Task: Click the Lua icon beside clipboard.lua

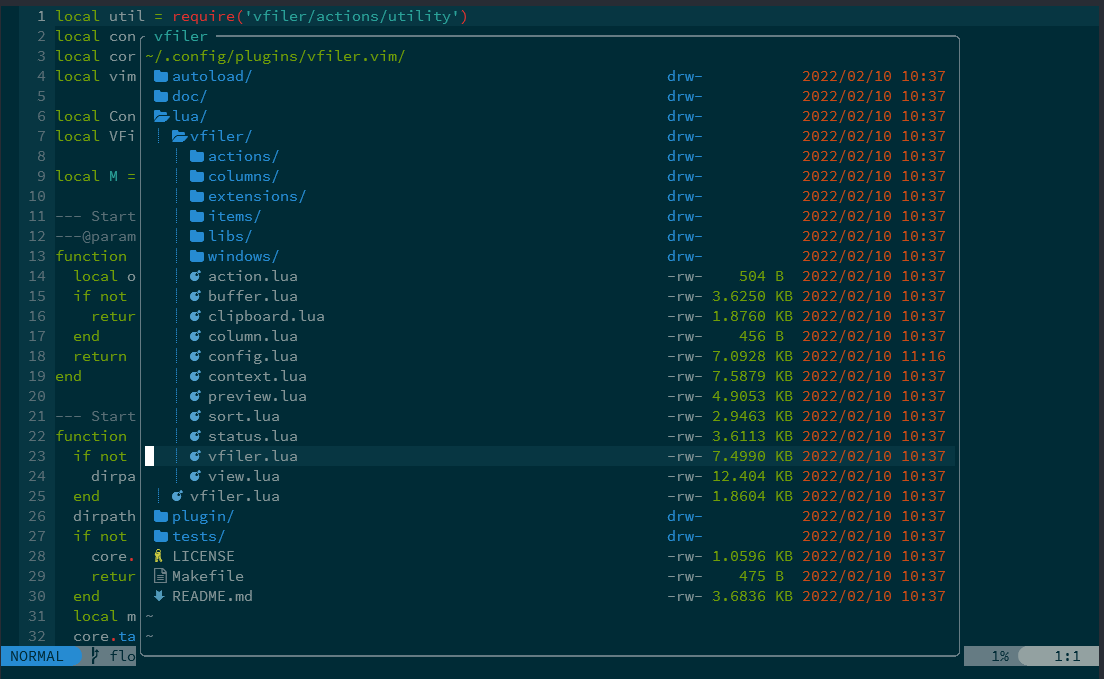Action: pos(196,316)
